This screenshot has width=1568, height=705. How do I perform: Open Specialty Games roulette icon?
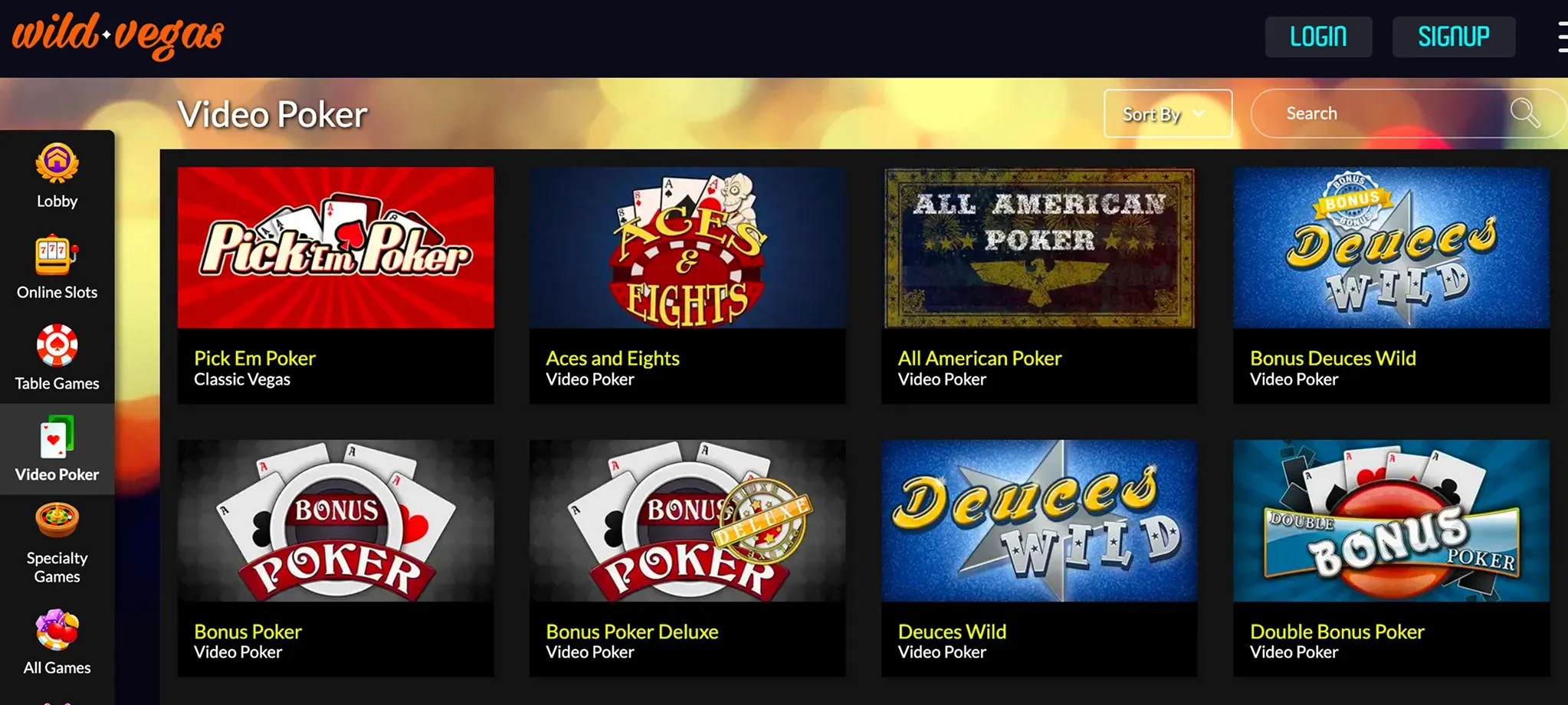(57, 520)
